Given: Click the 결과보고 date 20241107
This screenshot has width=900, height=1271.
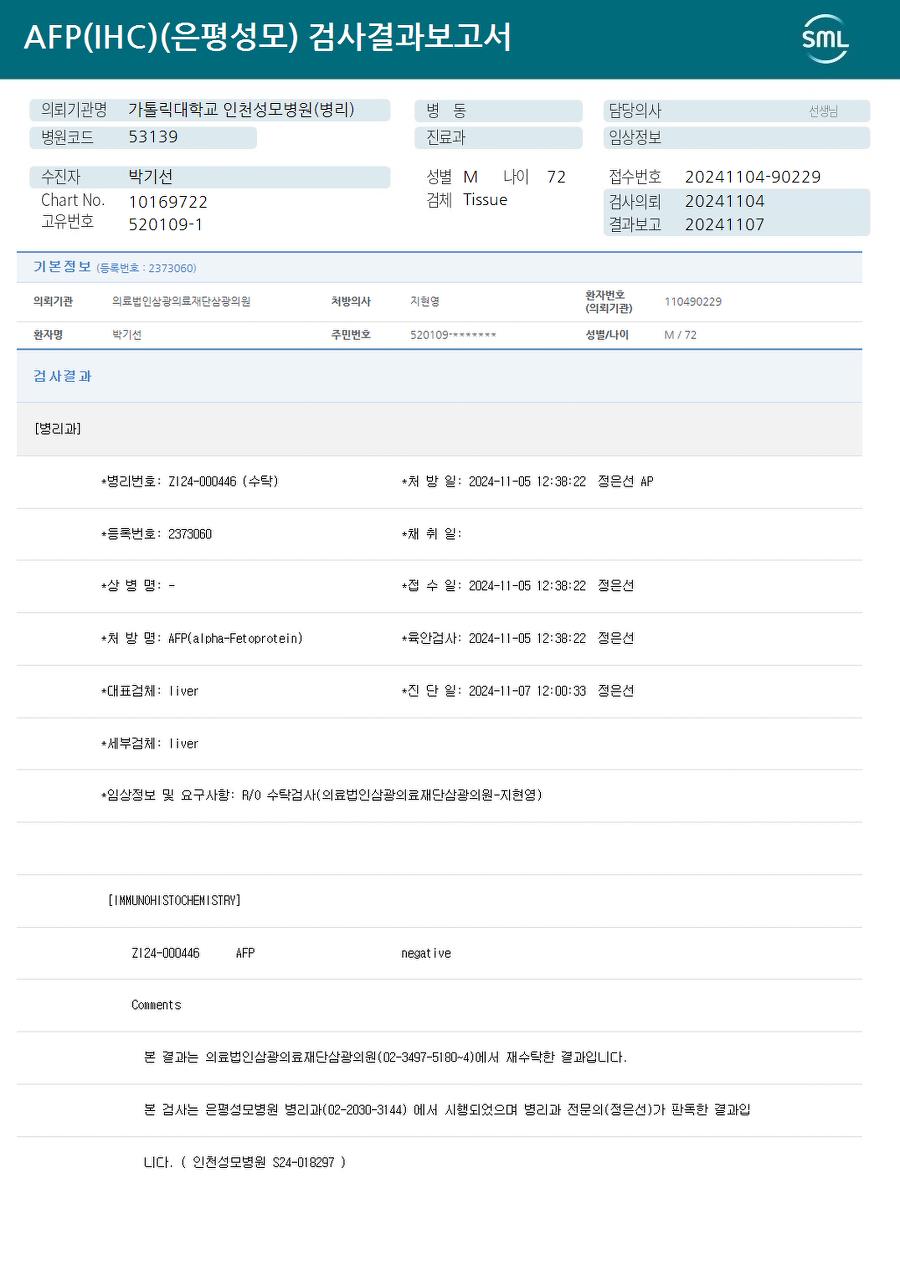Looking at the screenshot, I should (725, 224).
